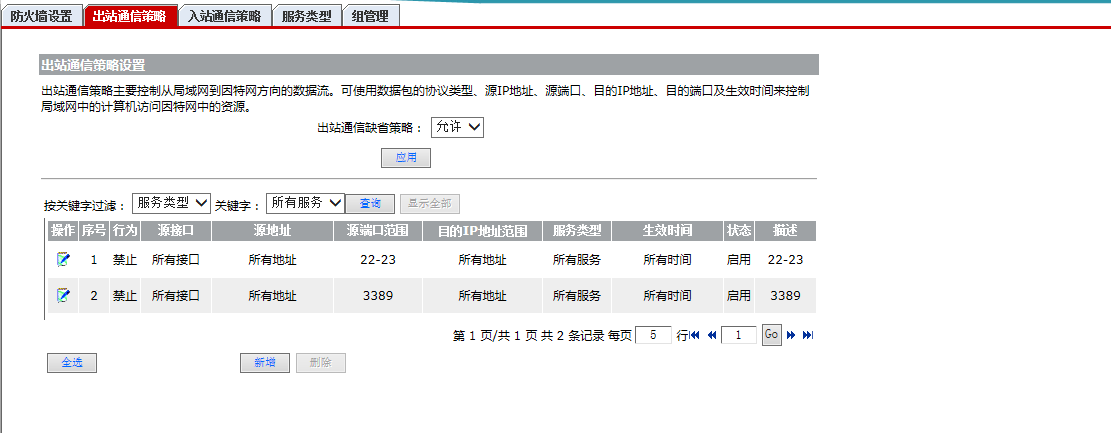Viewport: 1111px width, 433px height.
Task: Go to the next page of records
Action: coord(791,335)
